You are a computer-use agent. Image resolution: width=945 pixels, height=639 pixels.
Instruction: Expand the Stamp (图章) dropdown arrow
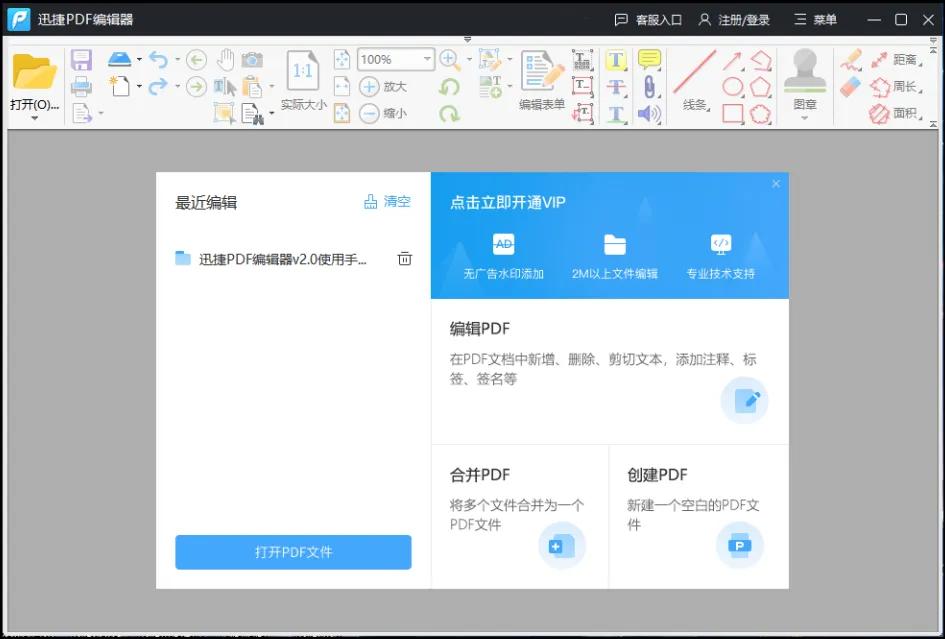click(x=804, y=119)
